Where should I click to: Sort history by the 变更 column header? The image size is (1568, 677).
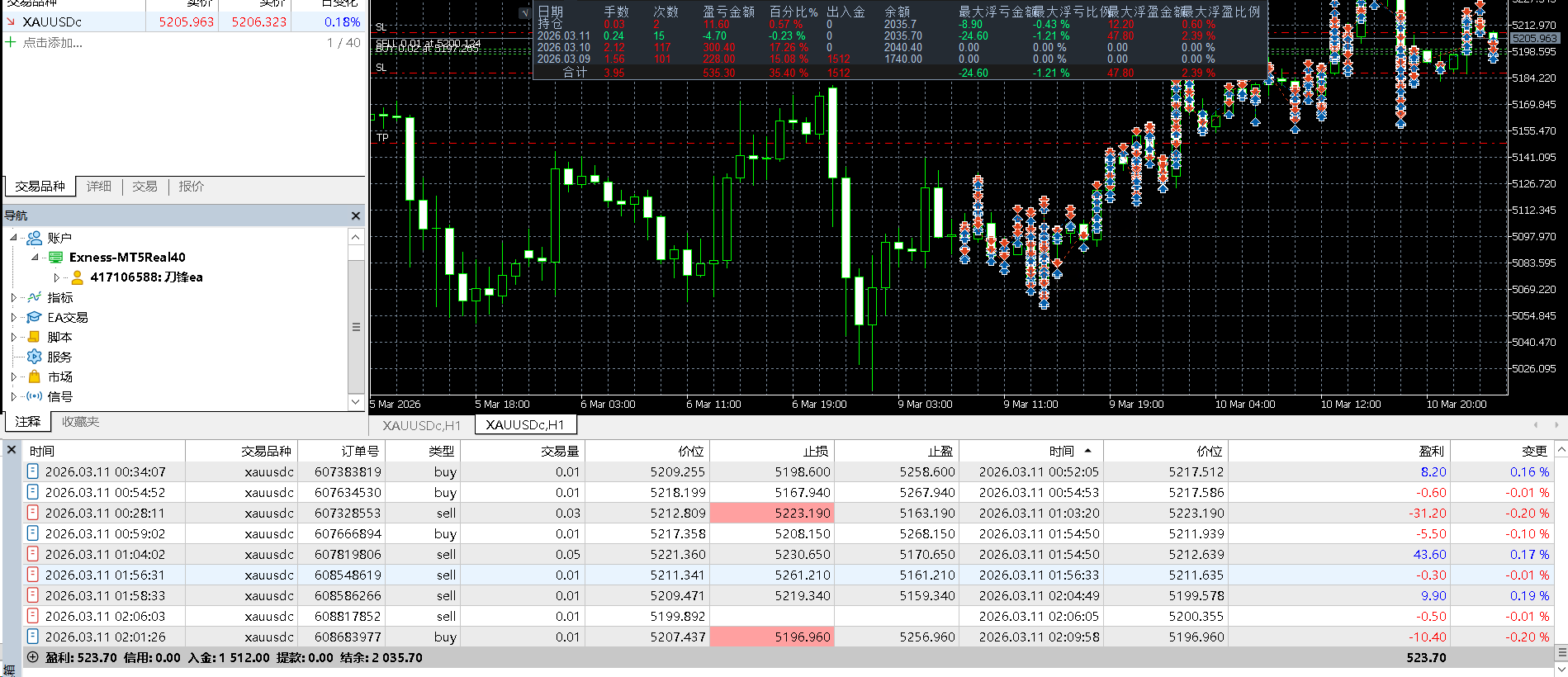(x=1502, y=451)
